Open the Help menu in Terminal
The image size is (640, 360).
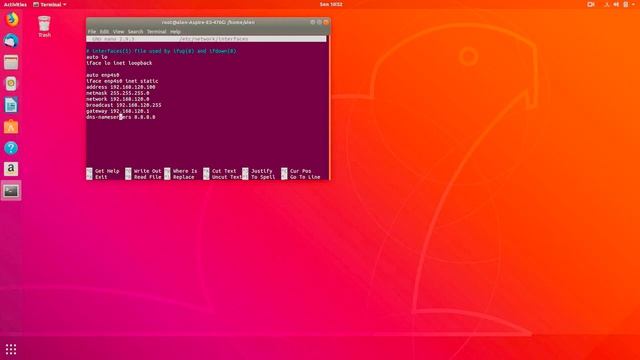point(176,31)
